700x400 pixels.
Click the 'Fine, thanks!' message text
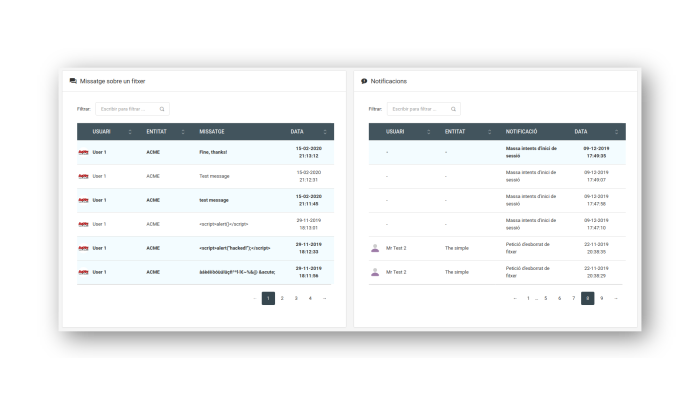213,152
